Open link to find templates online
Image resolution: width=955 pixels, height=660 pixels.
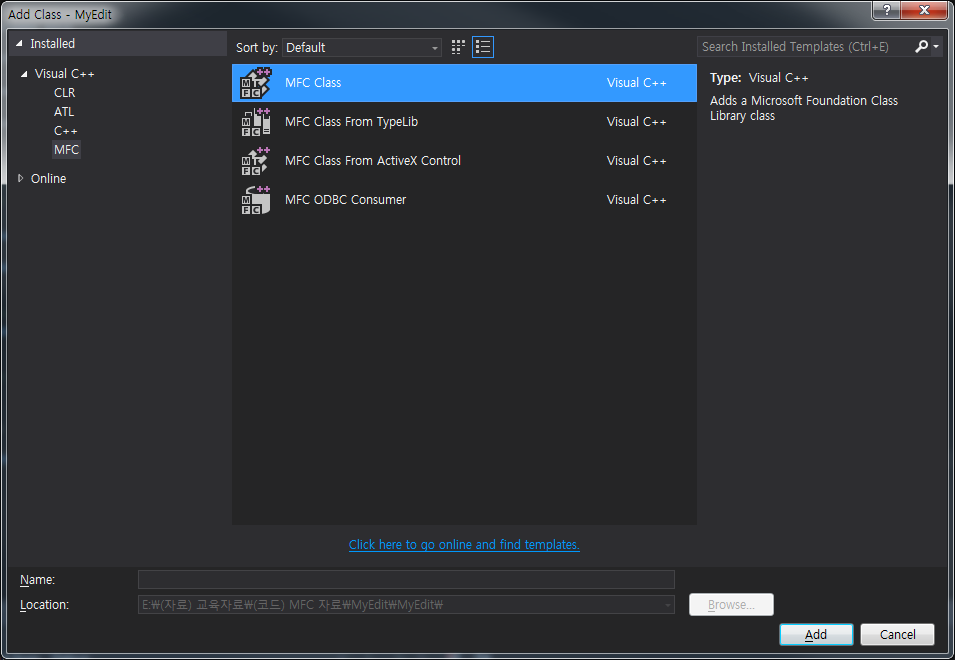point(464,544)
